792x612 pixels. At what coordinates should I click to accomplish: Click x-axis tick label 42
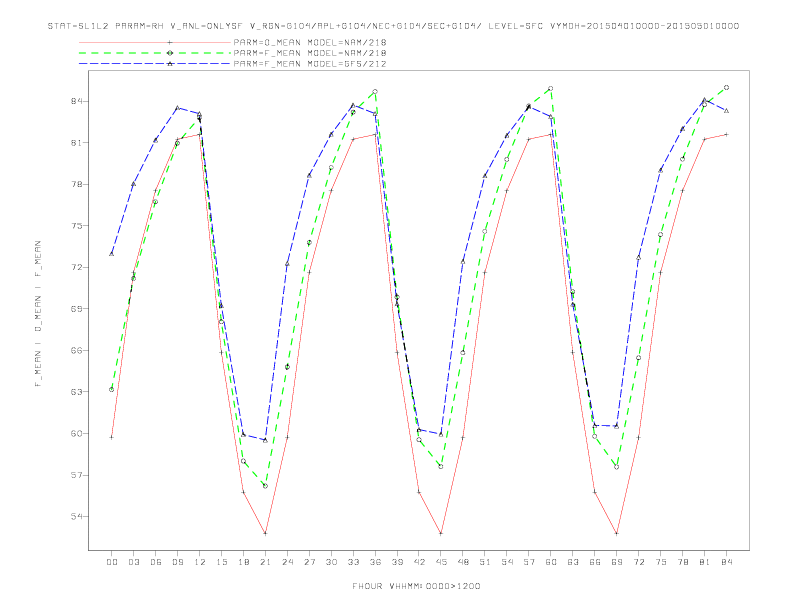click(419, 562)
